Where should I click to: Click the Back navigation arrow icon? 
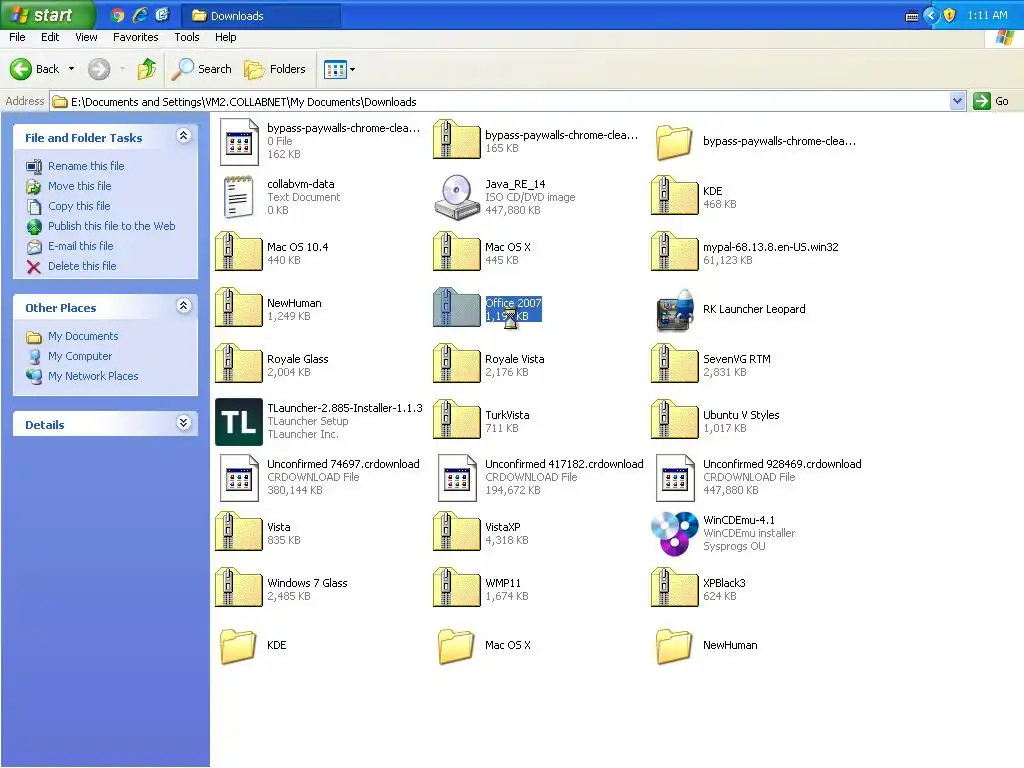pyautogui.click(x=21, y=69)
